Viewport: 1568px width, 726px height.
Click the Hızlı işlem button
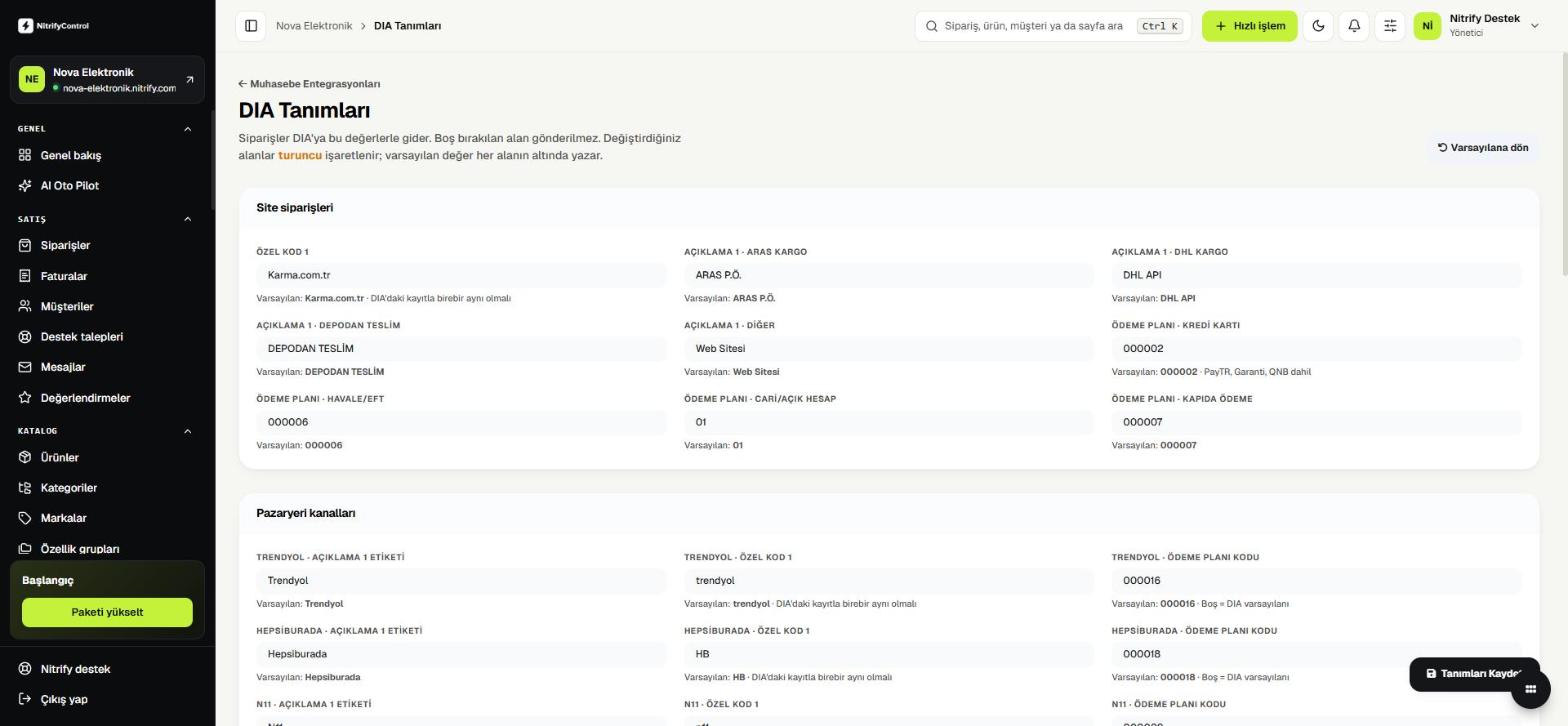1249,26
